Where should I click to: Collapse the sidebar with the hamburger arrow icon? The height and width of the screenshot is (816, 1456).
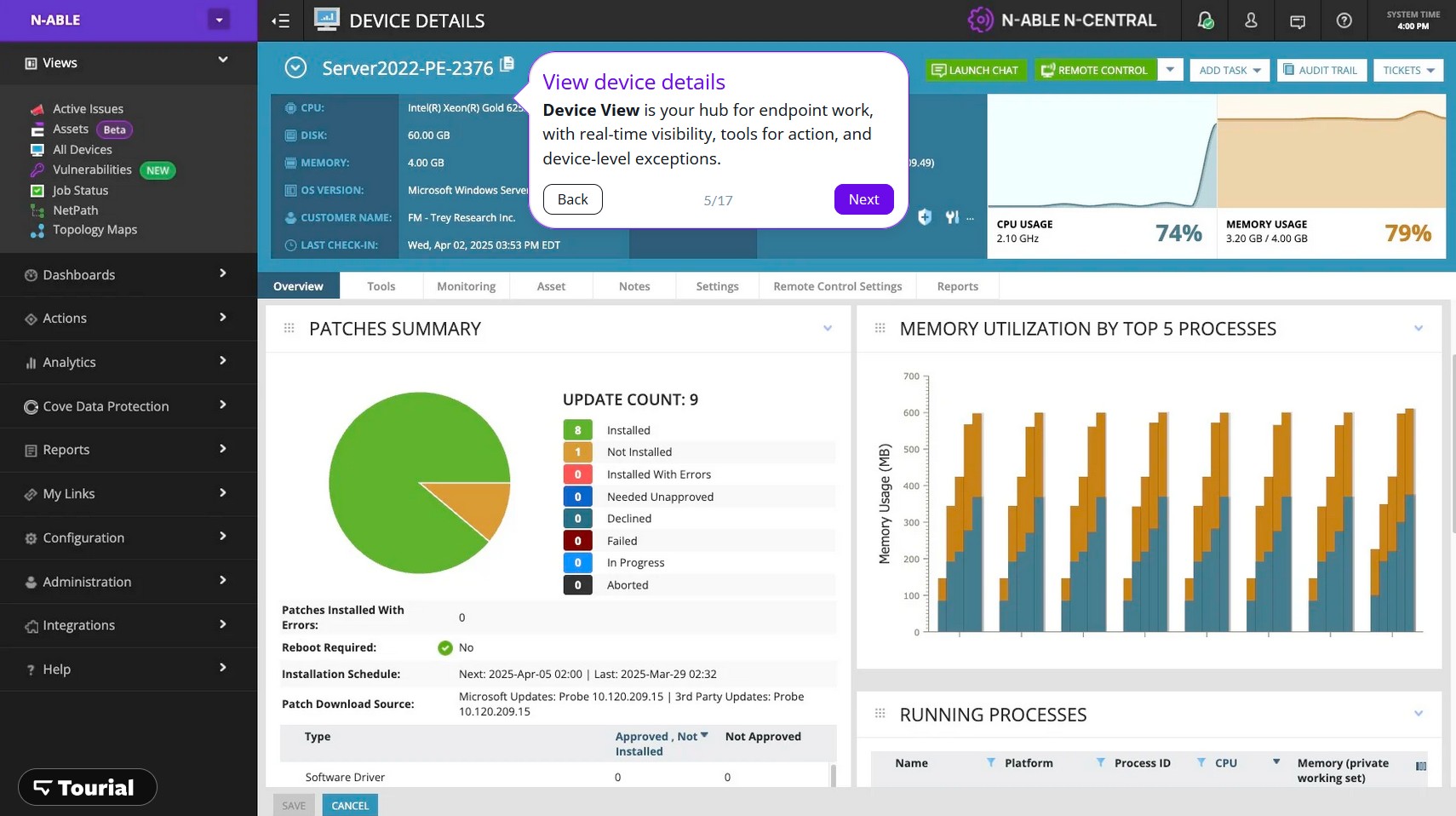pyautogui.click(x=280, y=20)
